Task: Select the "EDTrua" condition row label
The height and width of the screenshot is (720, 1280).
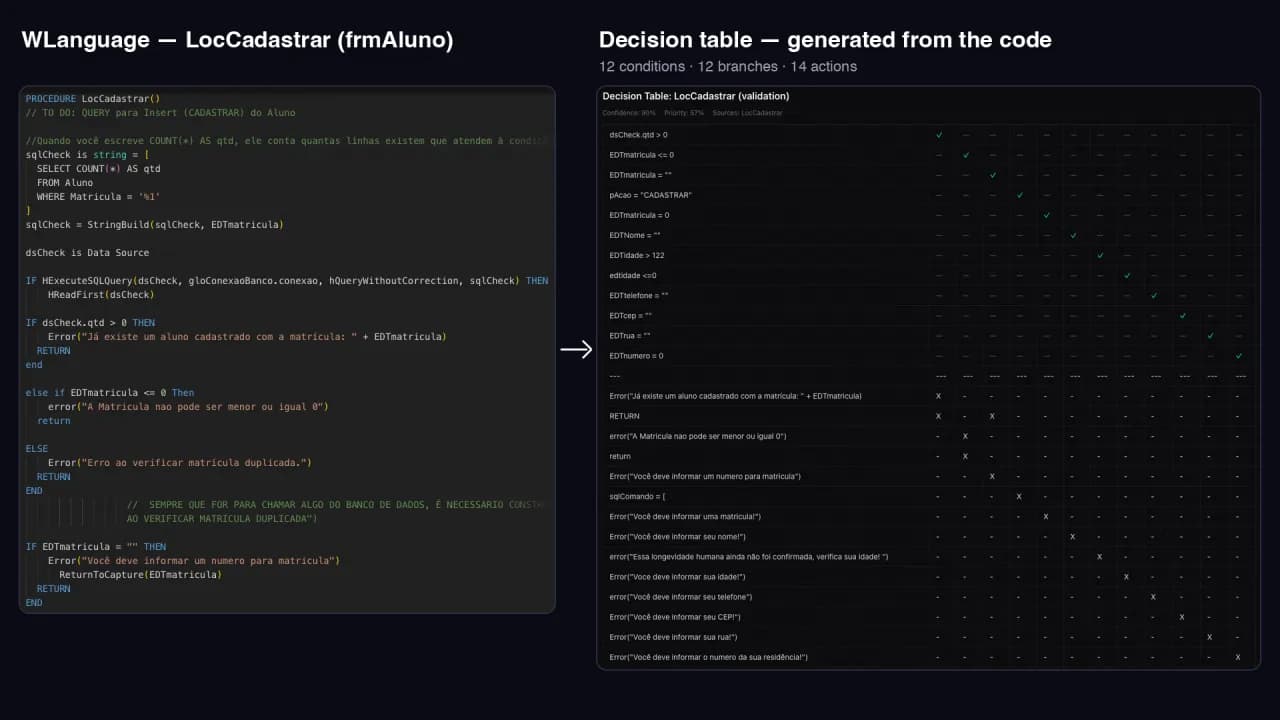Action: [630, 336]
